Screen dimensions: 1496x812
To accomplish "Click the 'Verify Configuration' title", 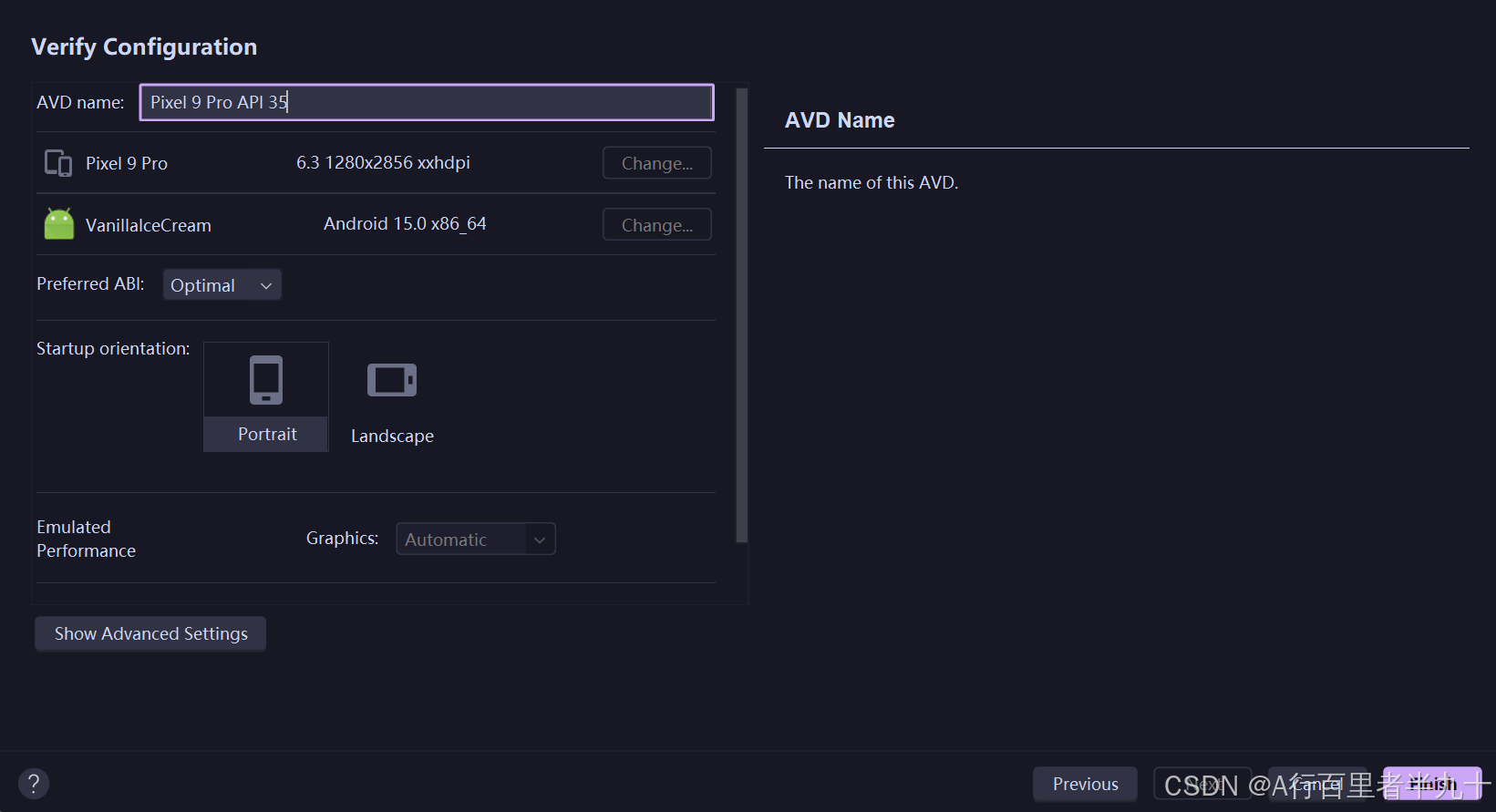I will click(144, 46).
